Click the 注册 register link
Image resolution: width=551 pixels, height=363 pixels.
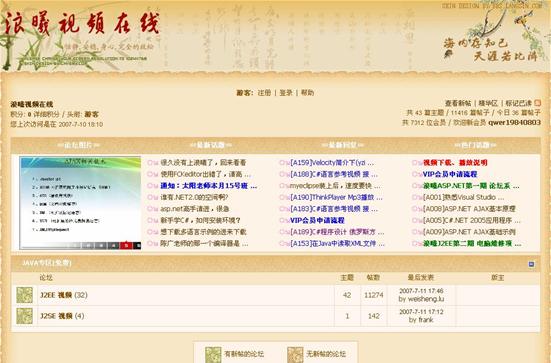(264, 93)
